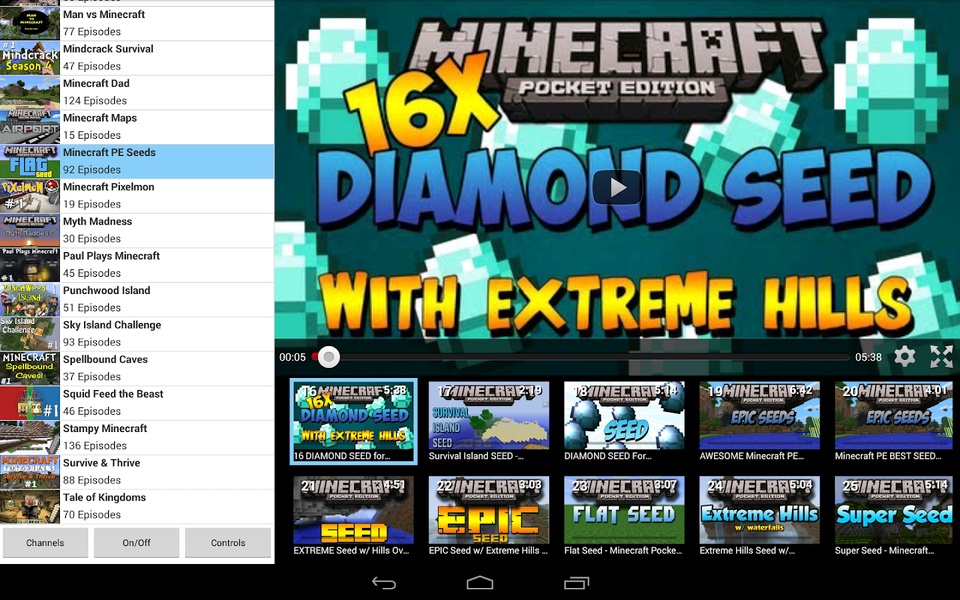Select Paul Plays Minecraft series

(x=137, y=264)
